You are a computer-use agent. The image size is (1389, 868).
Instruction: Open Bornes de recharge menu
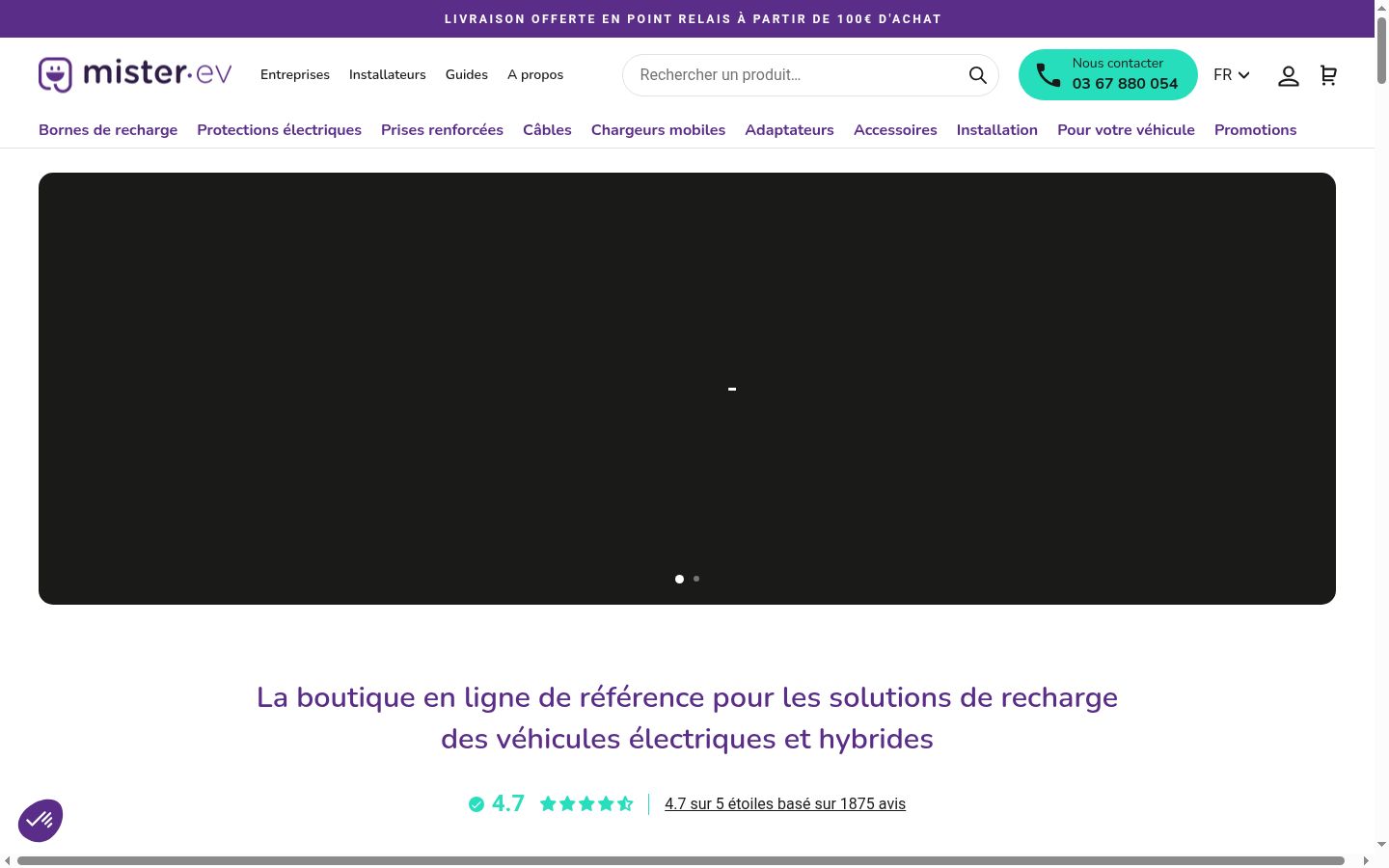point(108,130)
